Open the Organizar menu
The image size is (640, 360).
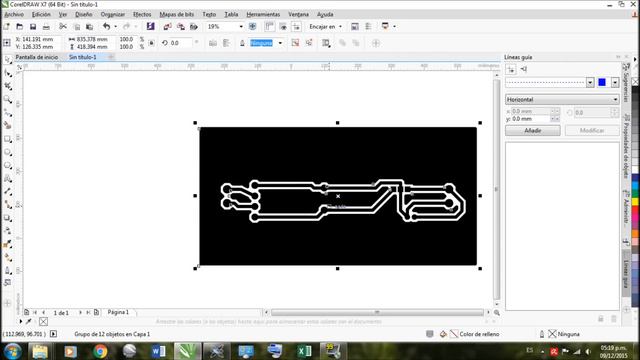click(113, 14)
